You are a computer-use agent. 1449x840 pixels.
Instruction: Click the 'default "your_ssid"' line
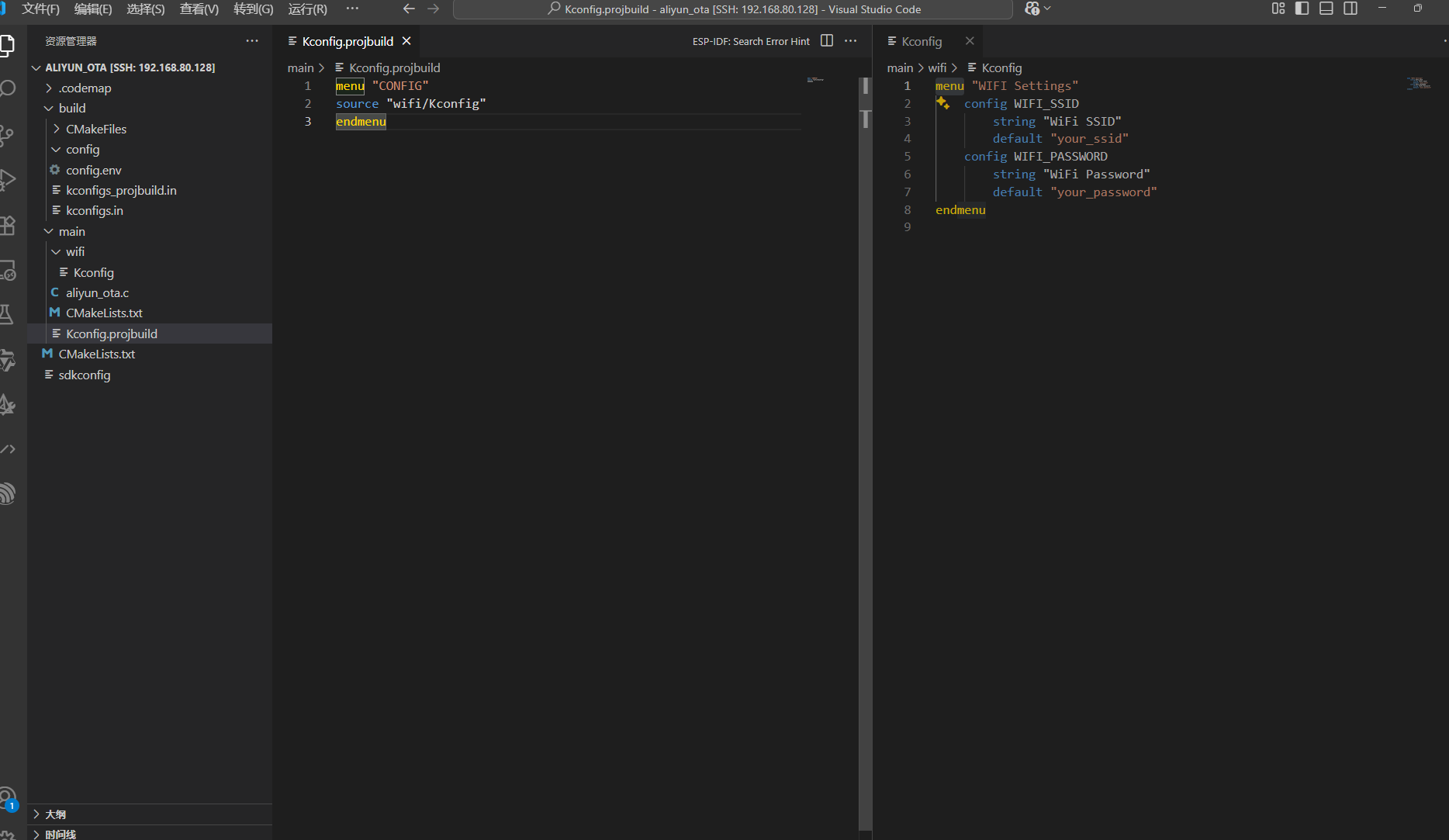coord(1060,138)
